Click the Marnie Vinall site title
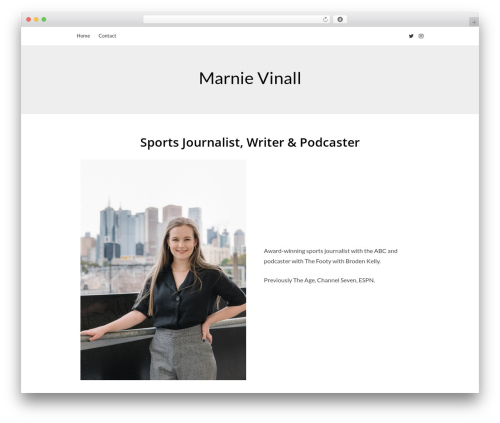Screen dimensions: 500x423 (x=250, y=79)
